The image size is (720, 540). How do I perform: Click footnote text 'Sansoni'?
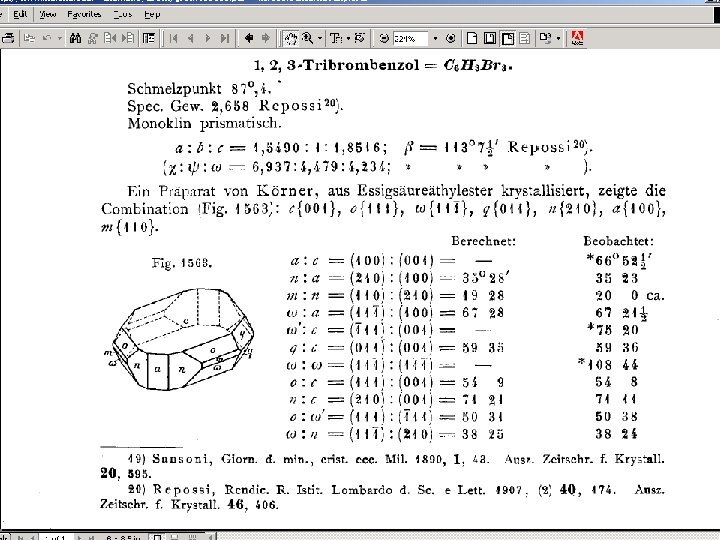click(182, 459)
